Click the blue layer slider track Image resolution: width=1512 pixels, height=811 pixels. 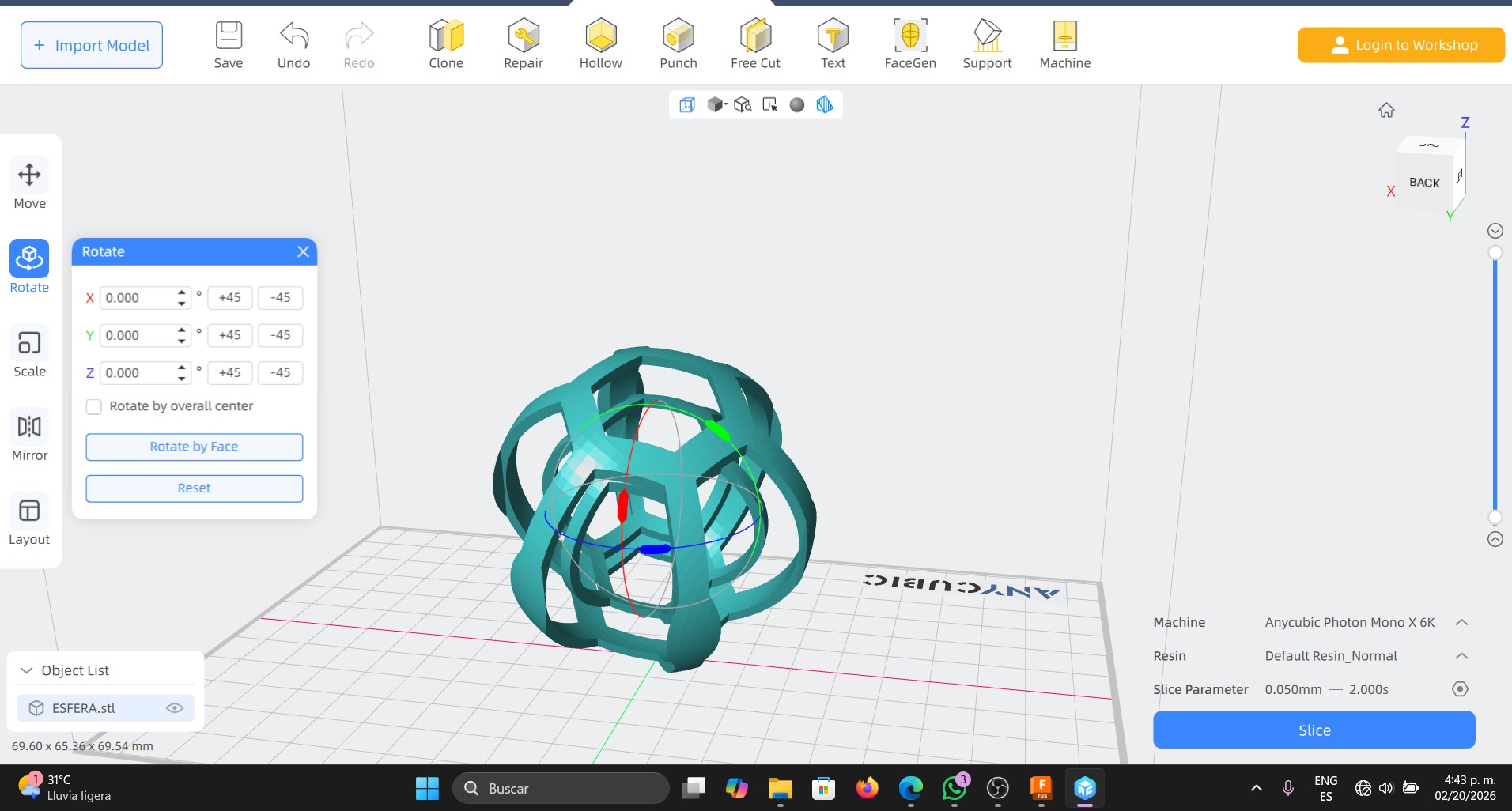tap(1495, 385)
